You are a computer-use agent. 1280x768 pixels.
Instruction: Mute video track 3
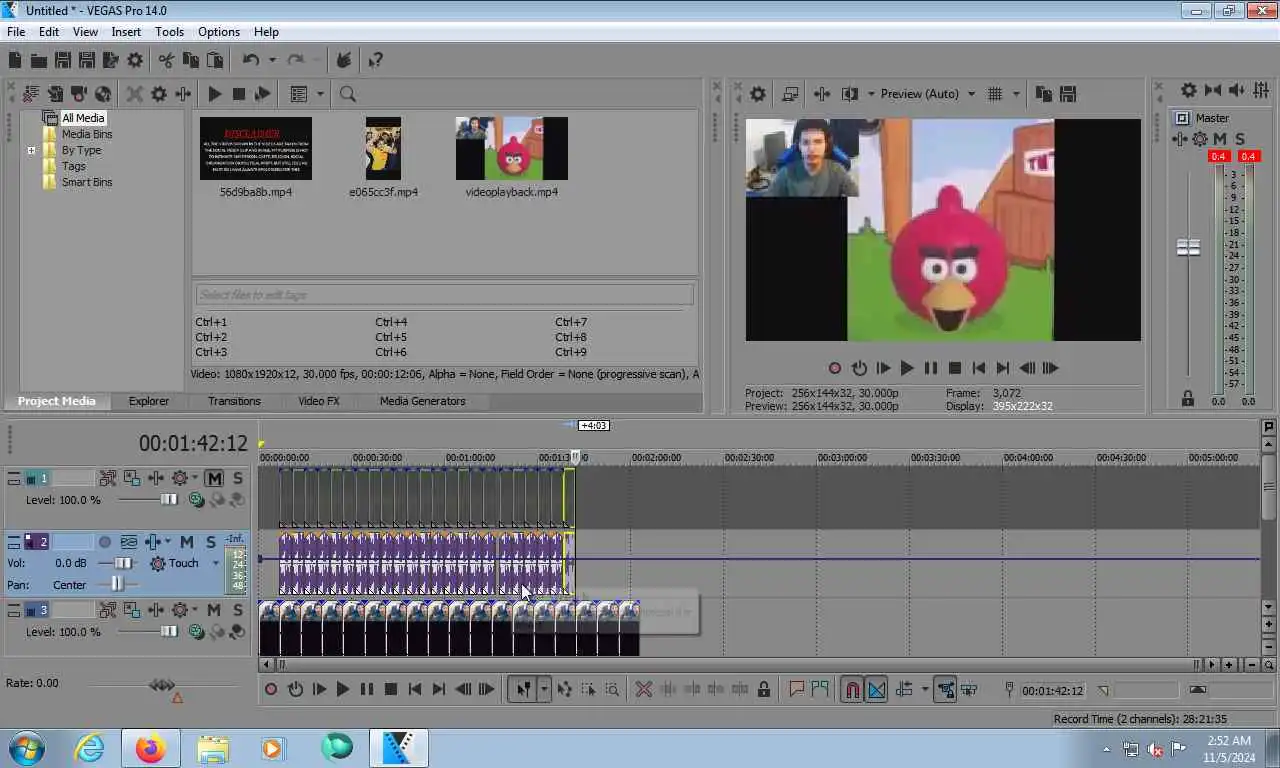coord(214,610)
